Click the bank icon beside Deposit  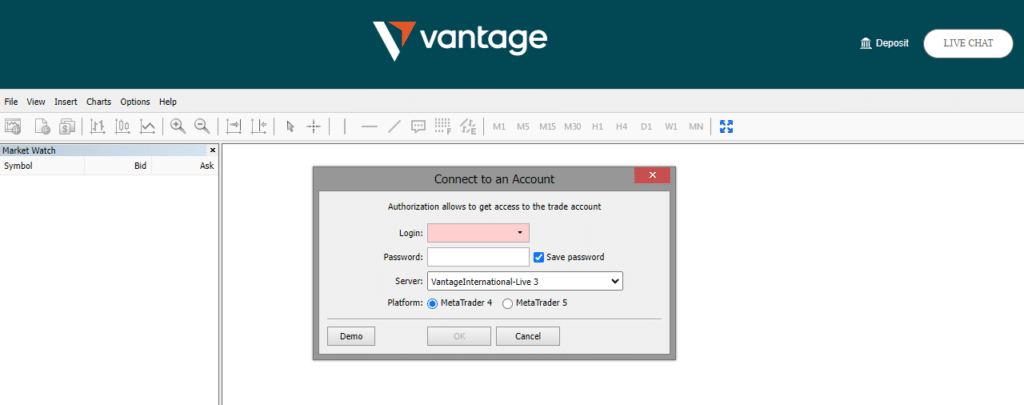click(866, 43)
